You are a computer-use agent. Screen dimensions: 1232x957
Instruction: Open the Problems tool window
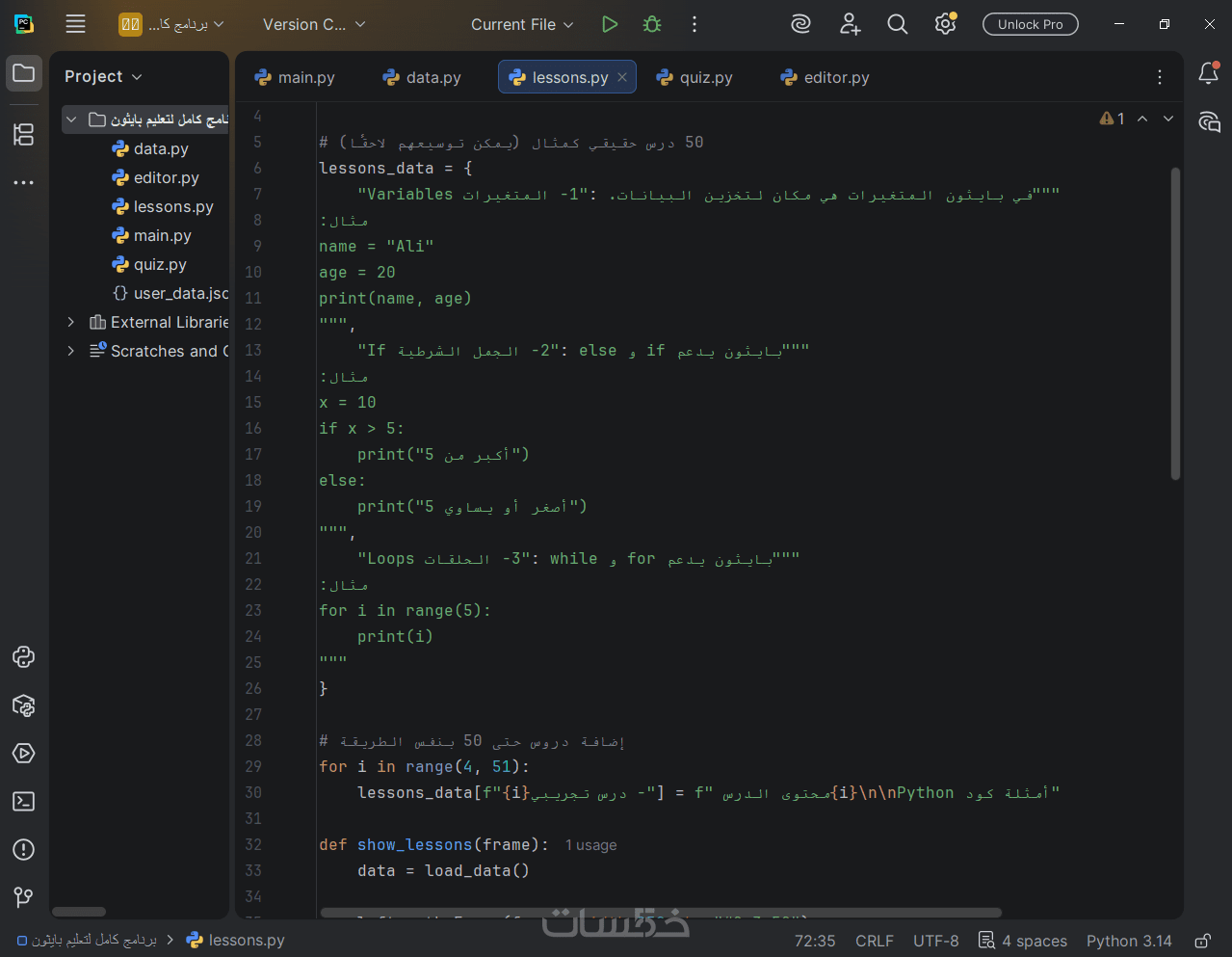pyautogui.click(x=24, y=850)
